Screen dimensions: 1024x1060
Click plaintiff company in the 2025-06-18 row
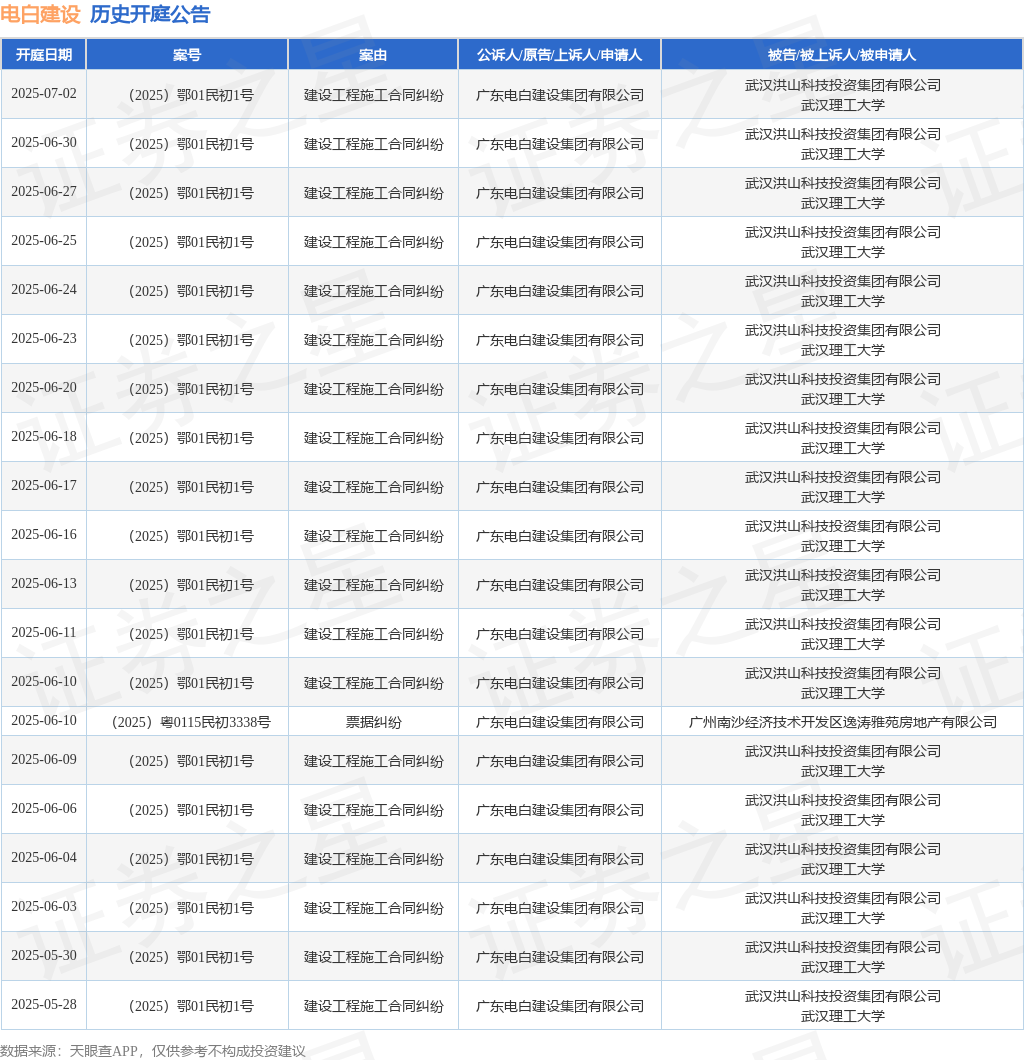pos(560,438)
